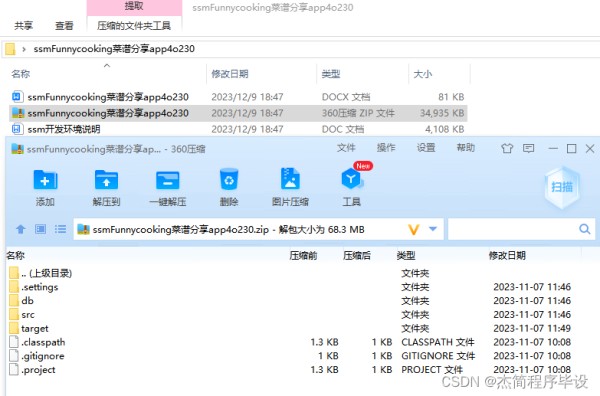
Task: Click the DOCX document file icon
Action: (17, 97)
